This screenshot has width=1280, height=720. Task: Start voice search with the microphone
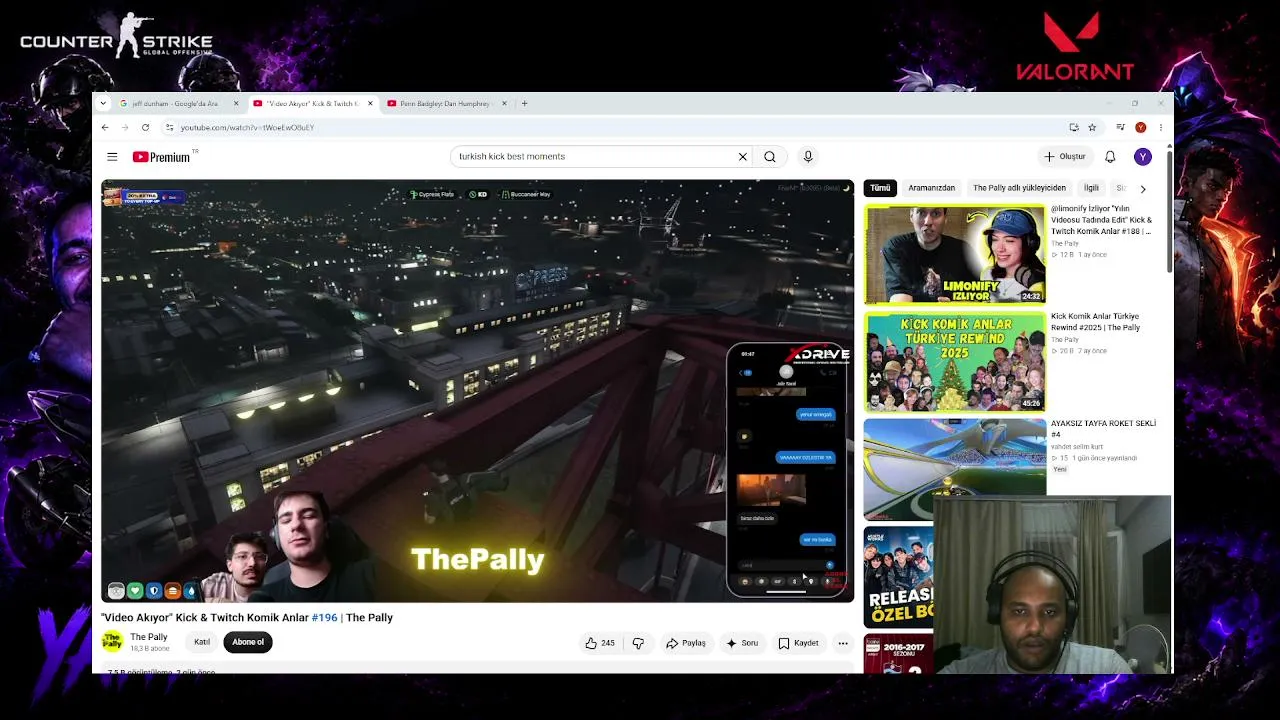coord(808,157)
